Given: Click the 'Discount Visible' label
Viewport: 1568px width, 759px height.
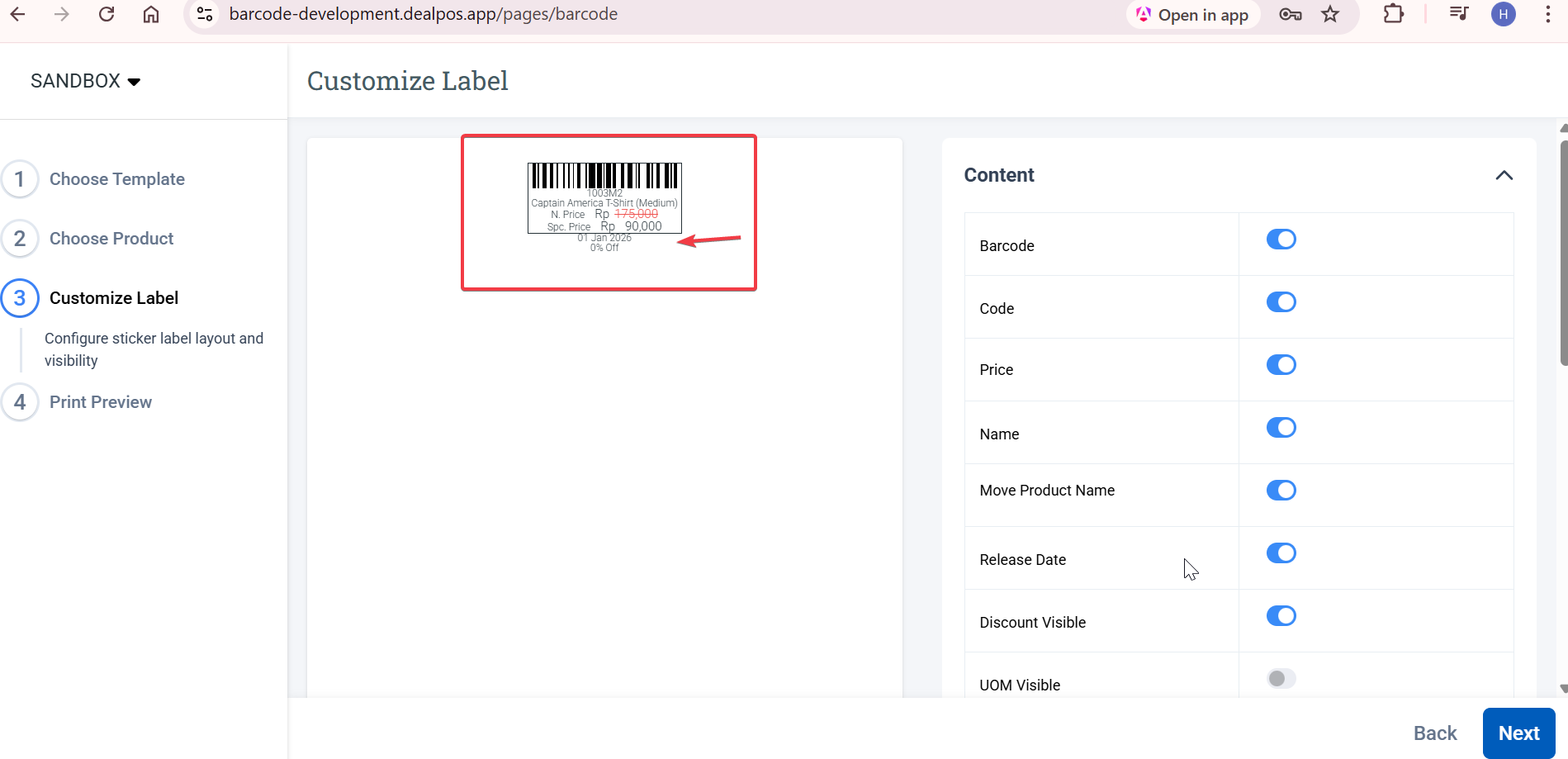Looking at the screenshot, I should point(1033,623).
